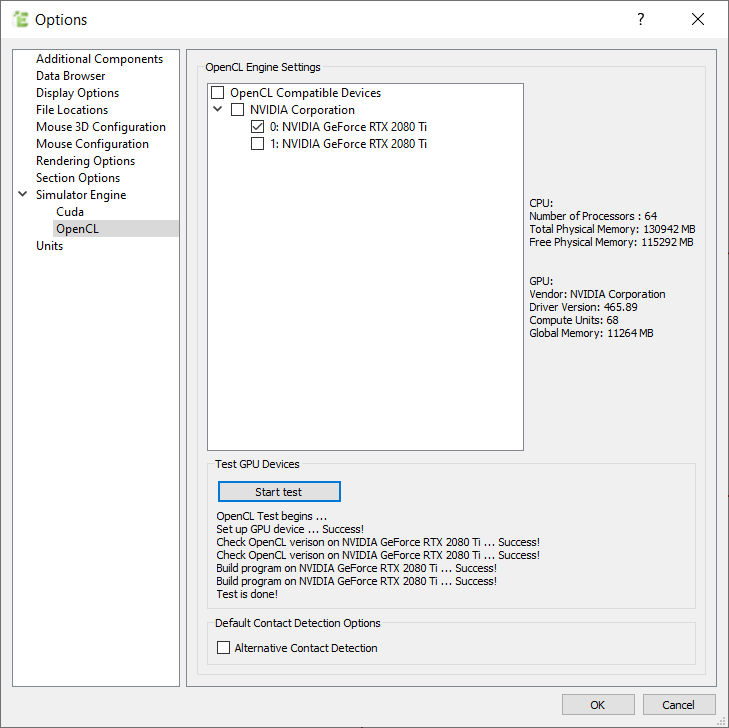Select Data Browser in the options list
Screen dimensions: 729x728
(x=70, y=76)
